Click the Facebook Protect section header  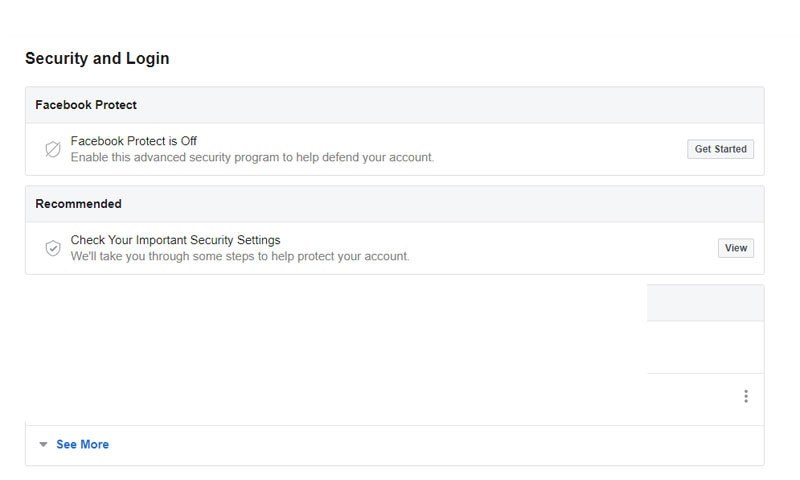click(394, 105)
